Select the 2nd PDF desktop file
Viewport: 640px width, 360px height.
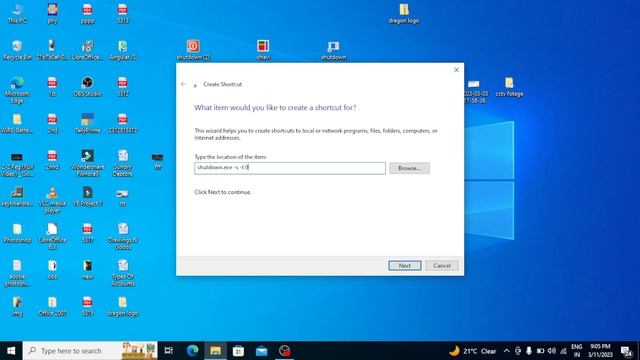coord(52,123)
